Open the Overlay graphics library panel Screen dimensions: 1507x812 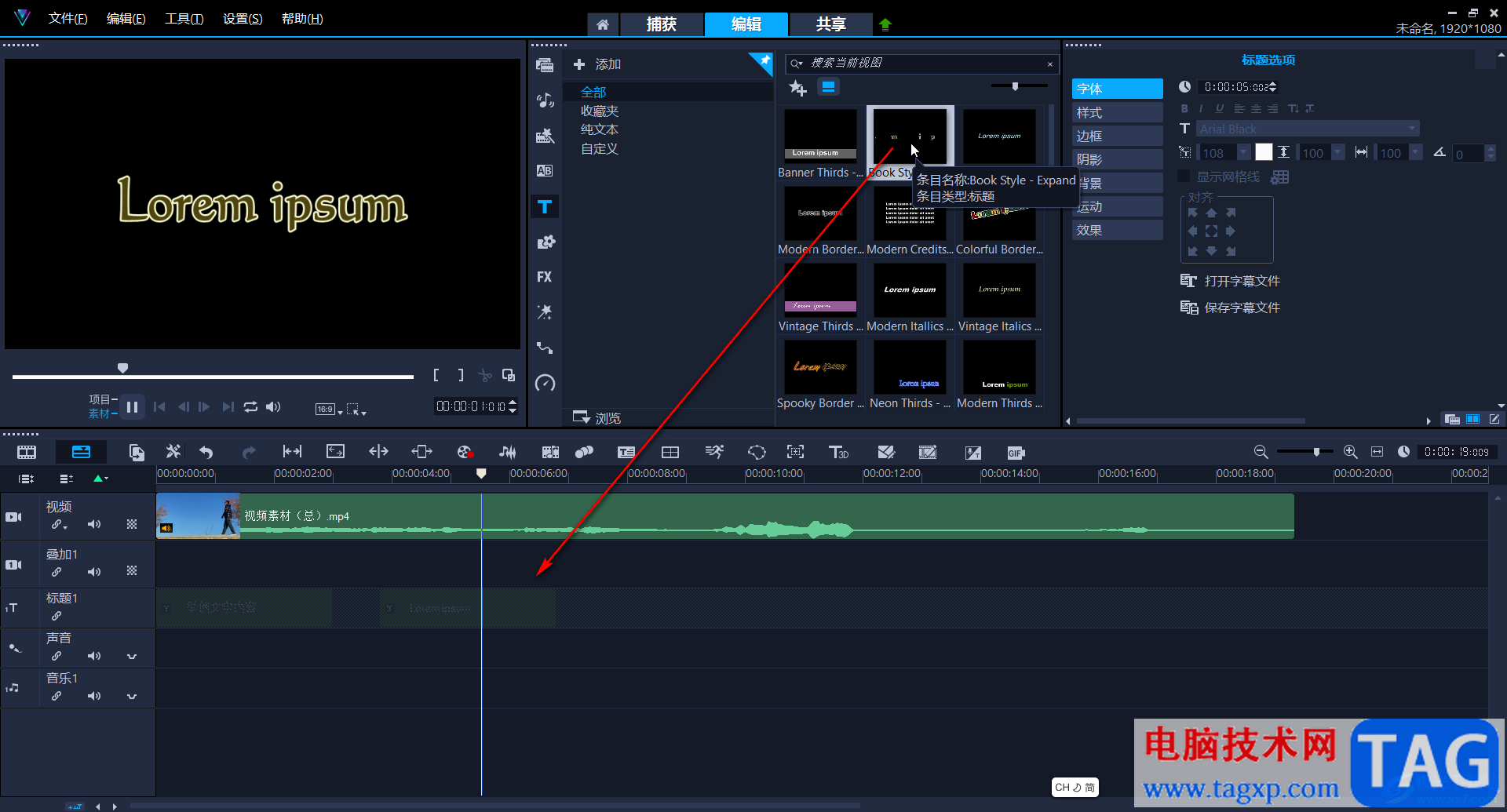[545, 242]
